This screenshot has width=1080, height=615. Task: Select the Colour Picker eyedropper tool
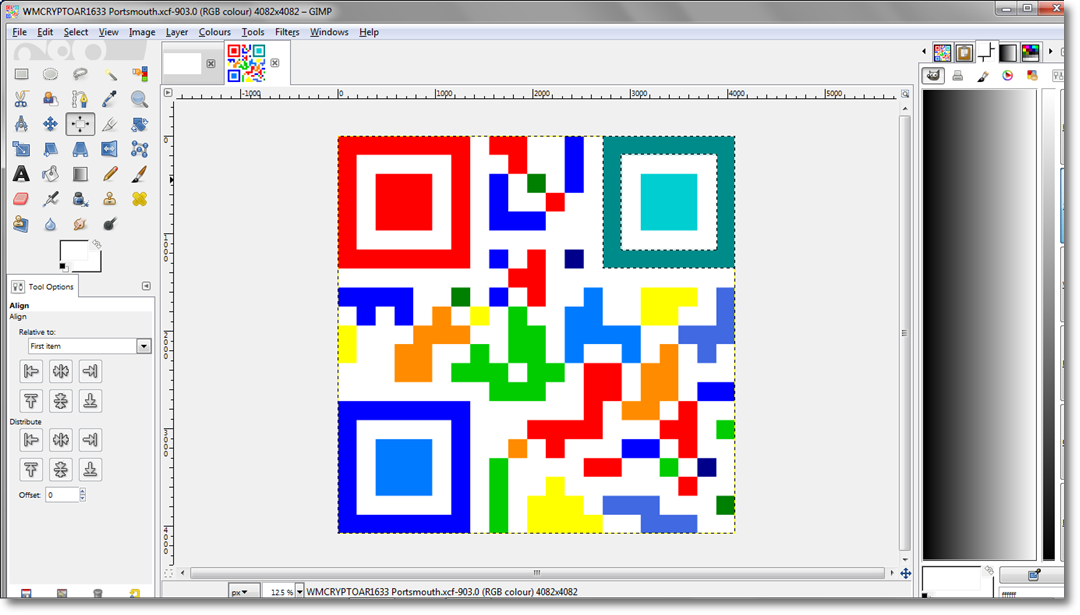coord(110,99)
